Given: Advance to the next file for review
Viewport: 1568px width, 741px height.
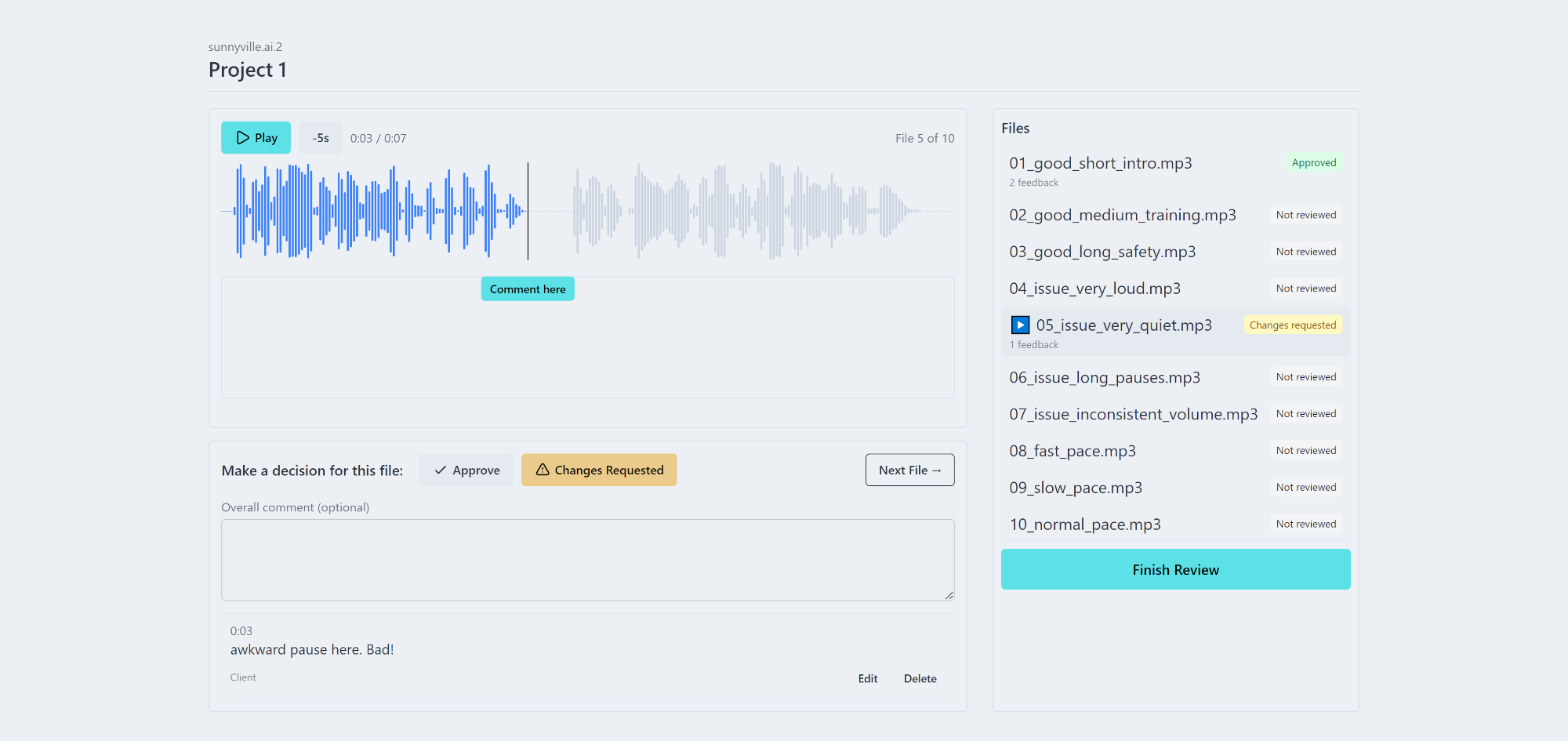Looking at the screenshot, I should [x=909, y=470].
